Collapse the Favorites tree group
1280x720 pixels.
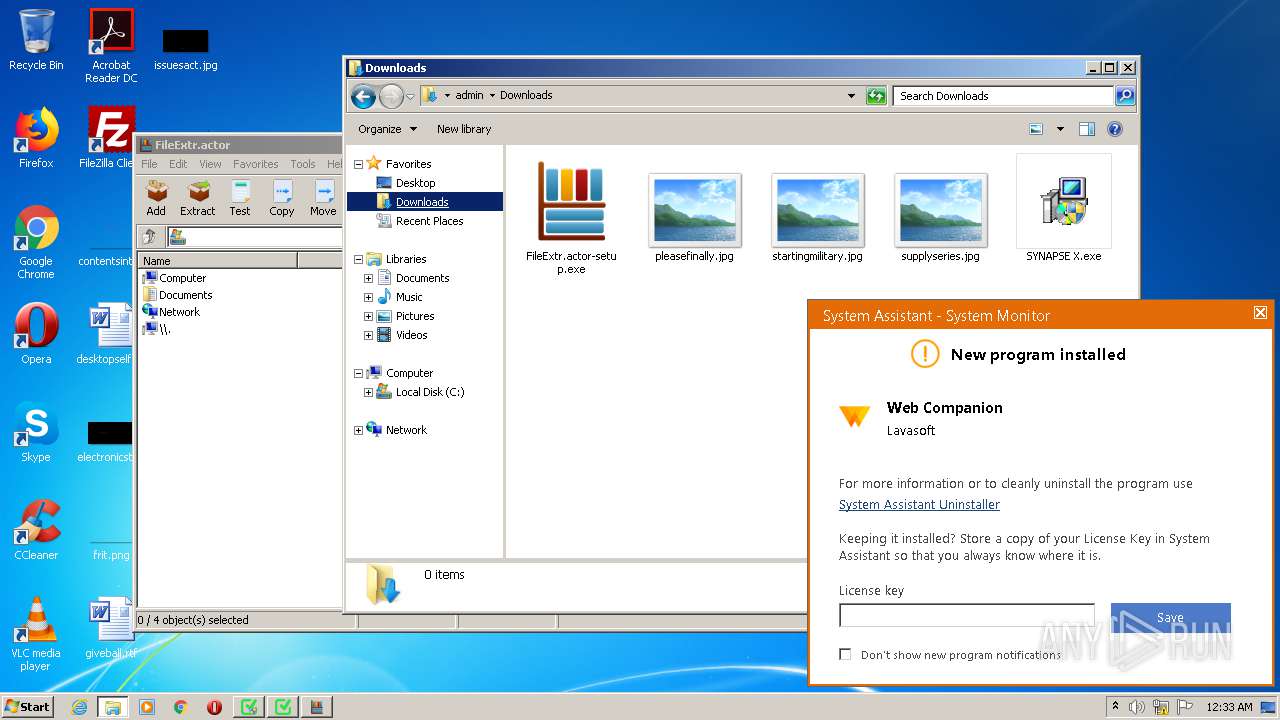point(359,164)
